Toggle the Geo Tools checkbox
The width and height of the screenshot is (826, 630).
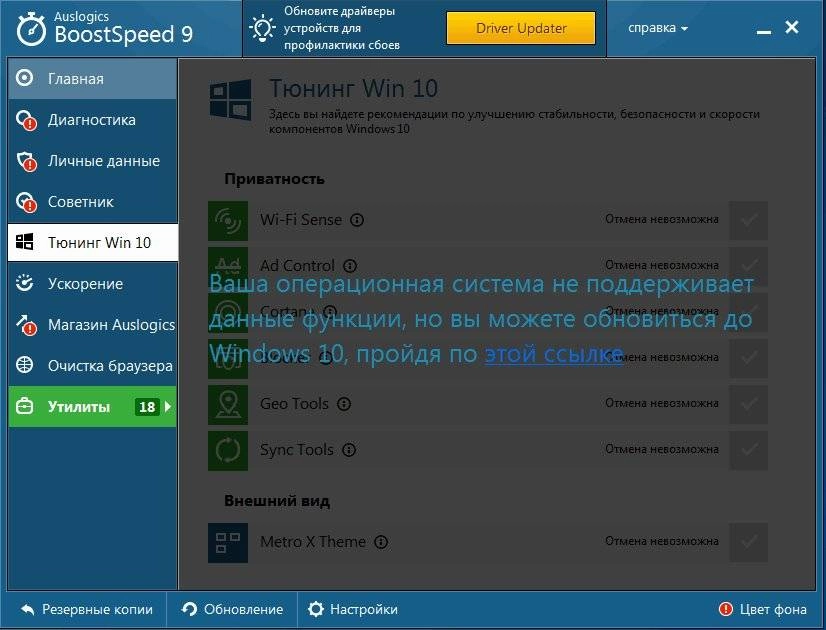(749, 404)
